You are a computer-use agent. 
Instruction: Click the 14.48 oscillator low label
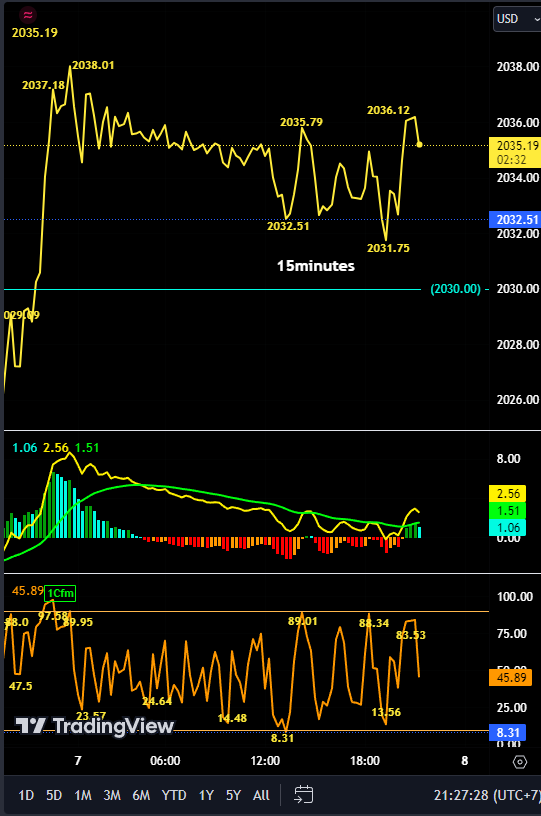click(x=232, y=719)
